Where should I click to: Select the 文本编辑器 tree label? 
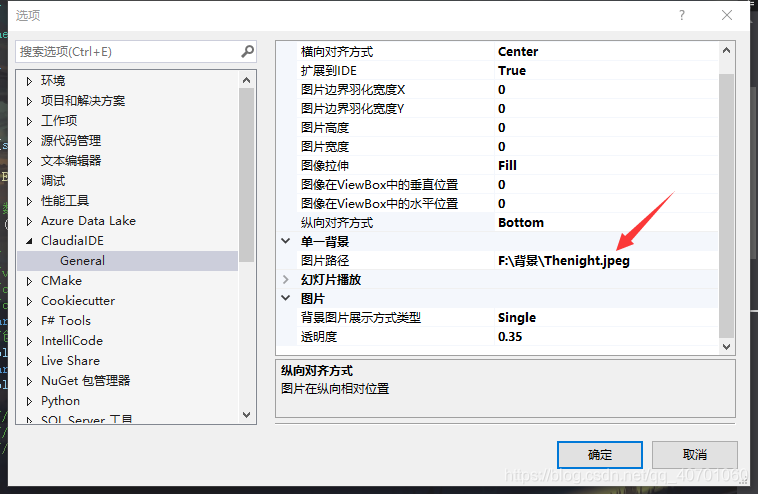(x=71, y=160)
